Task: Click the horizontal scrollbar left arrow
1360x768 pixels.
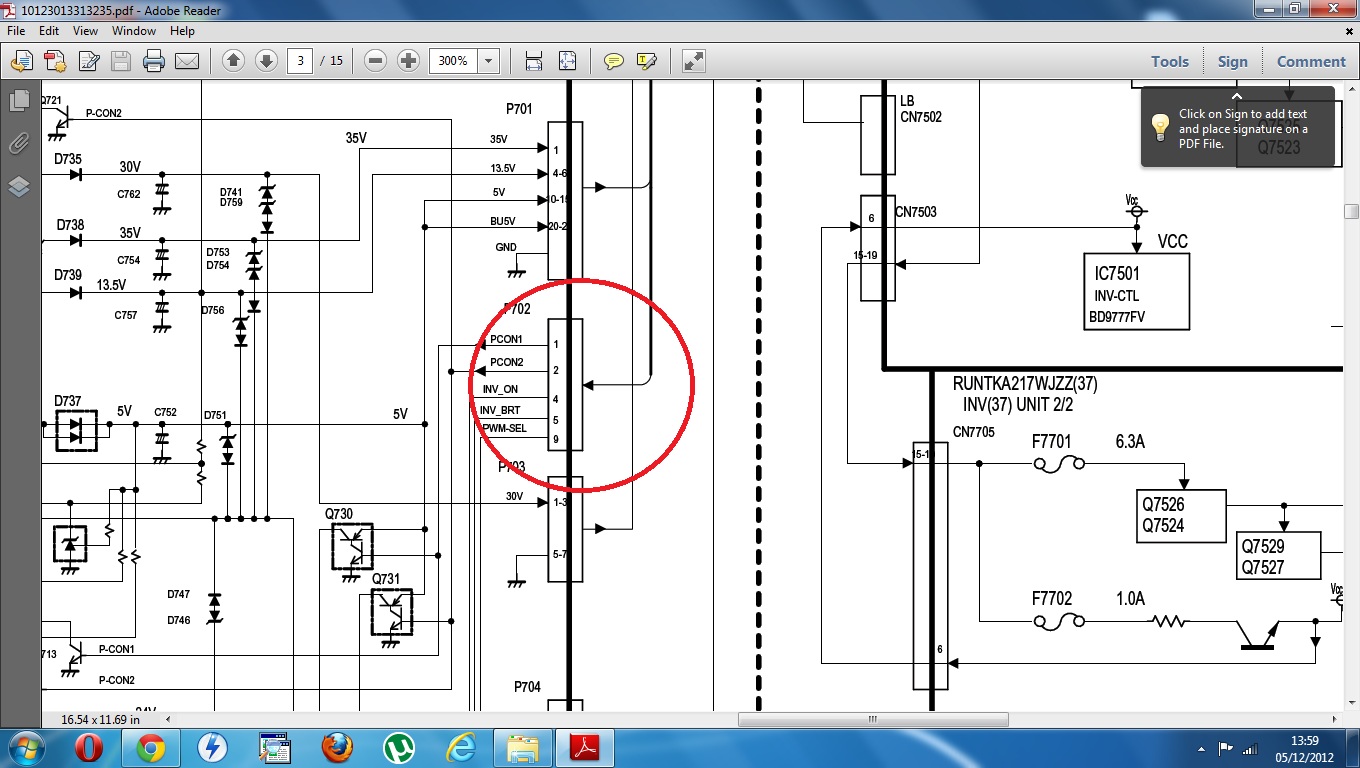Action: [x=168, y=719]
